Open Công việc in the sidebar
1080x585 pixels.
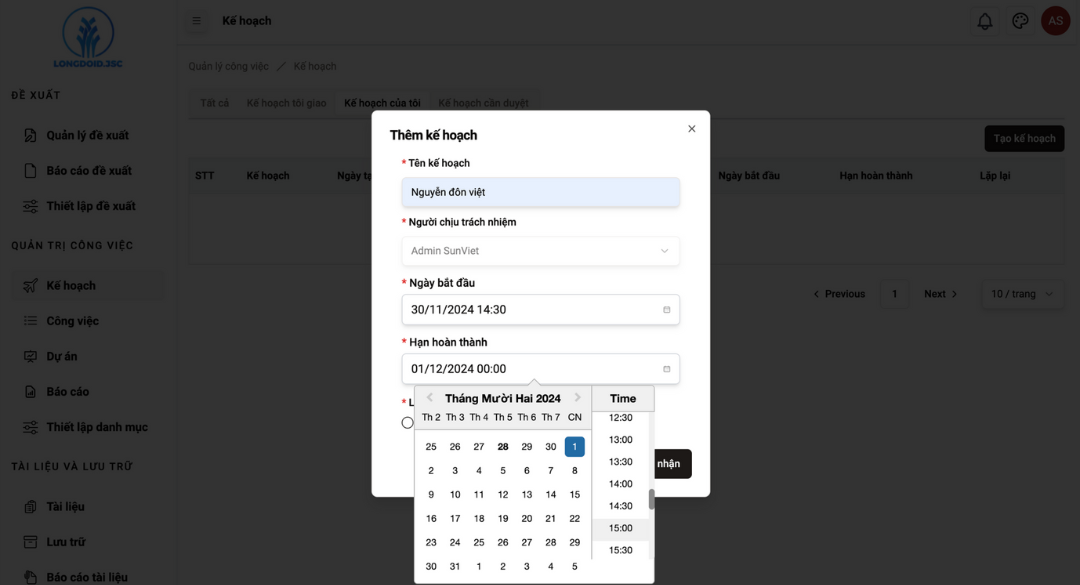pyautogui.click(x=72, y=321)
